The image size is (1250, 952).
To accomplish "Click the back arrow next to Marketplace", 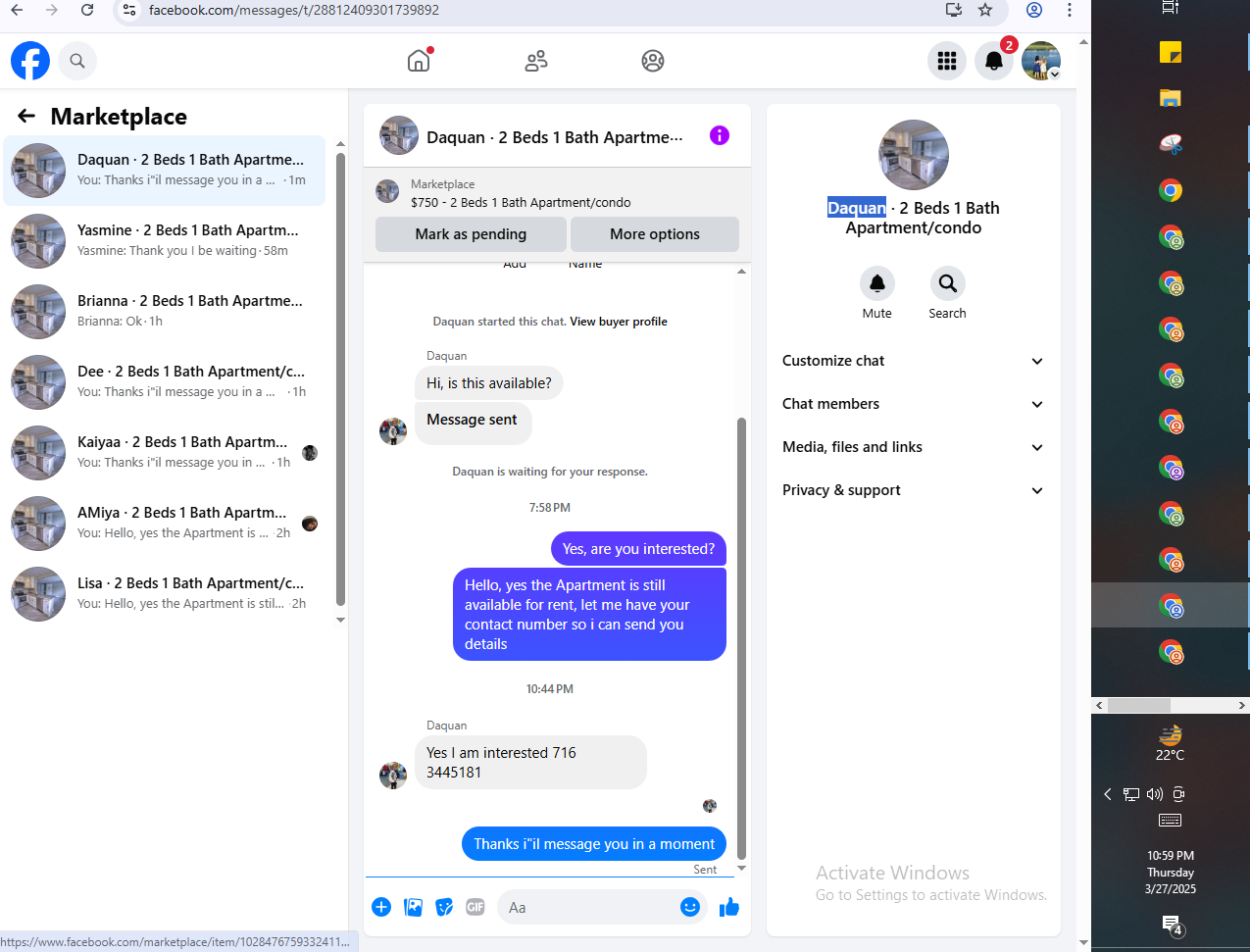I will coord(26,116).
